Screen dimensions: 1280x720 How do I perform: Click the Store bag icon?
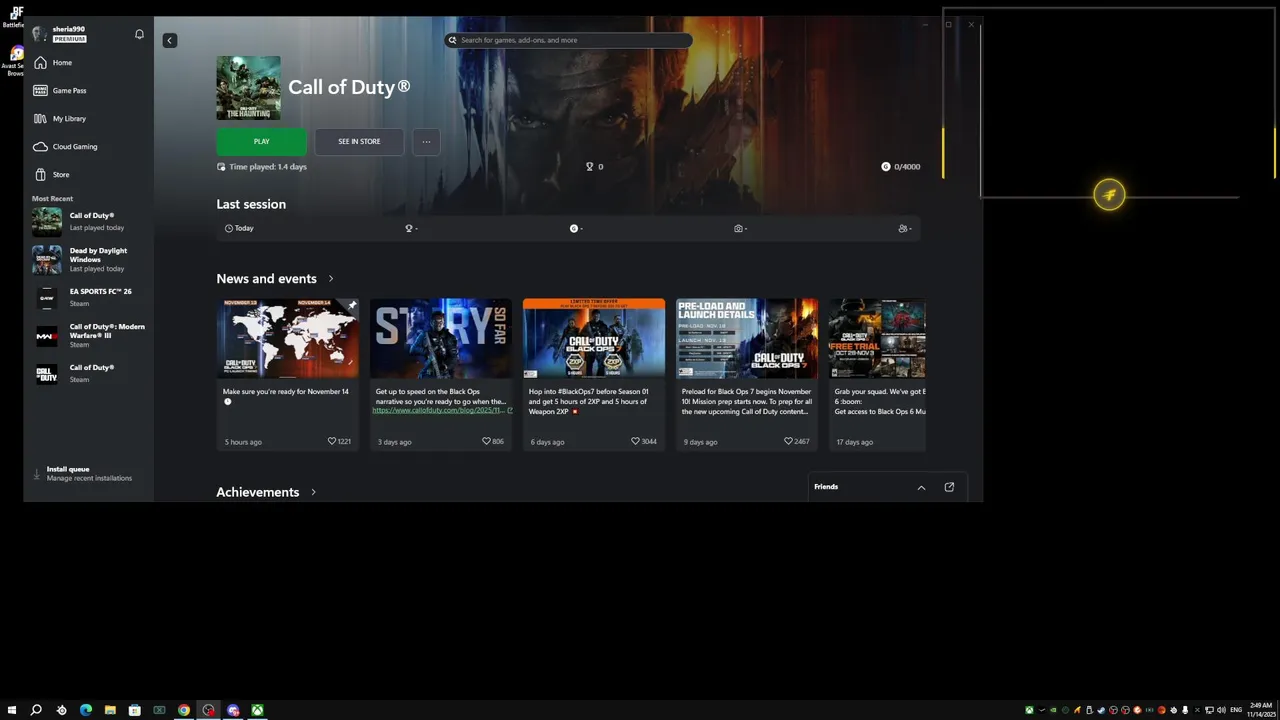(x=40, y=174)
